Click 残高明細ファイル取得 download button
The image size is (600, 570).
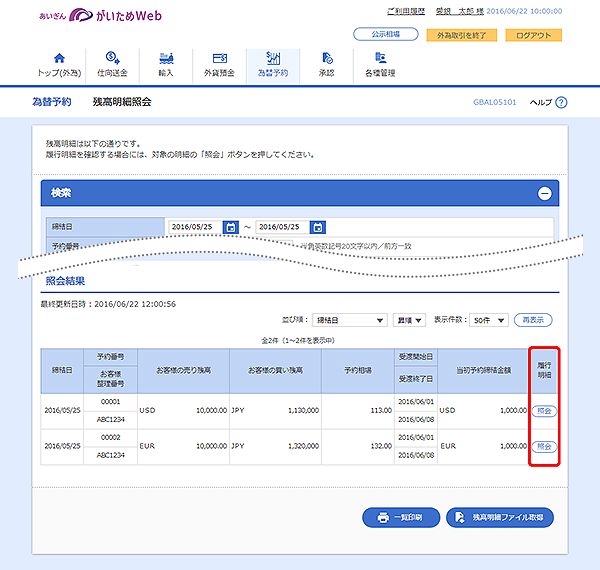pos(500,517)
